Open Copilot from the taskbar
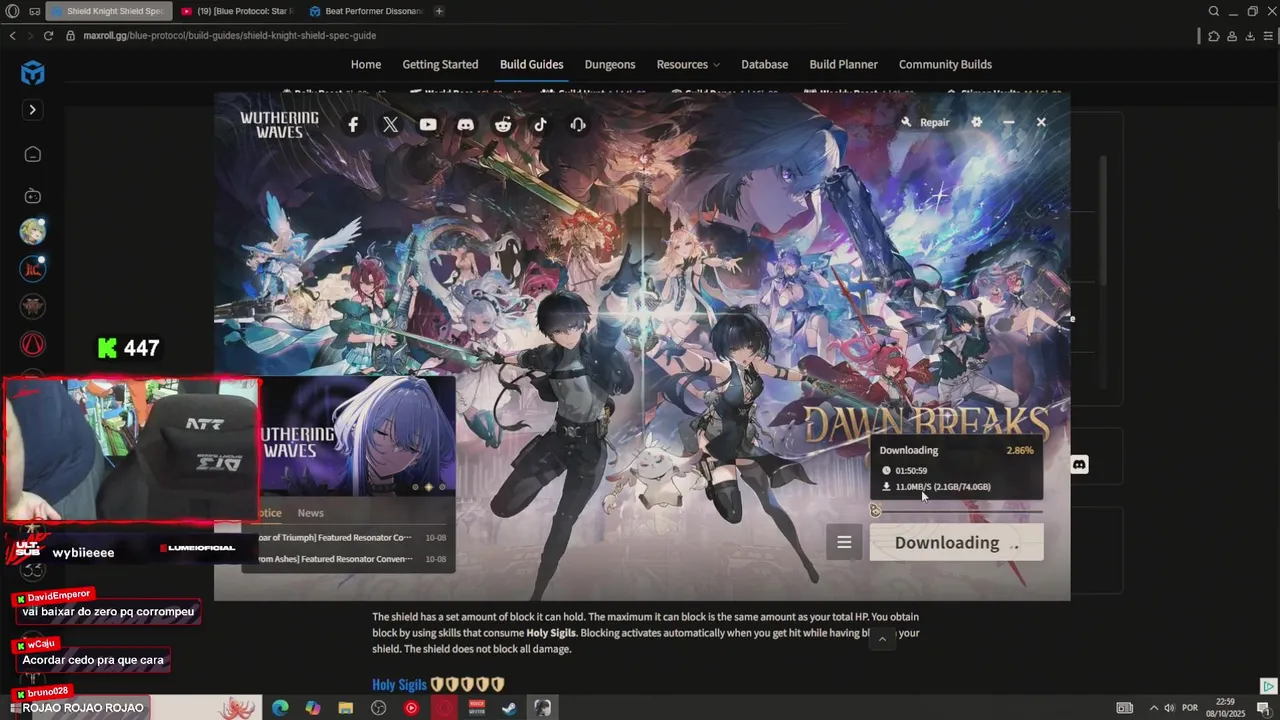 pyautogui.click(x=313, y=708)
